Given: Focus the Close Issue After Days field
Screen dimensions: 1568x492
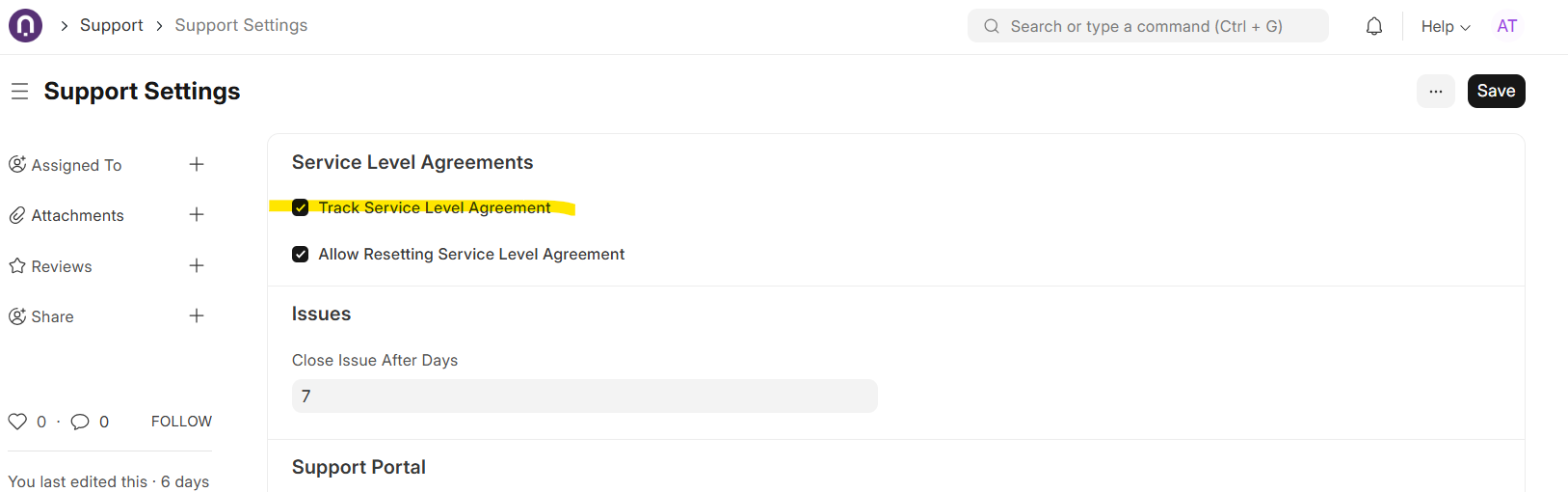Looking at the screenshot, I should click(585, 396).
